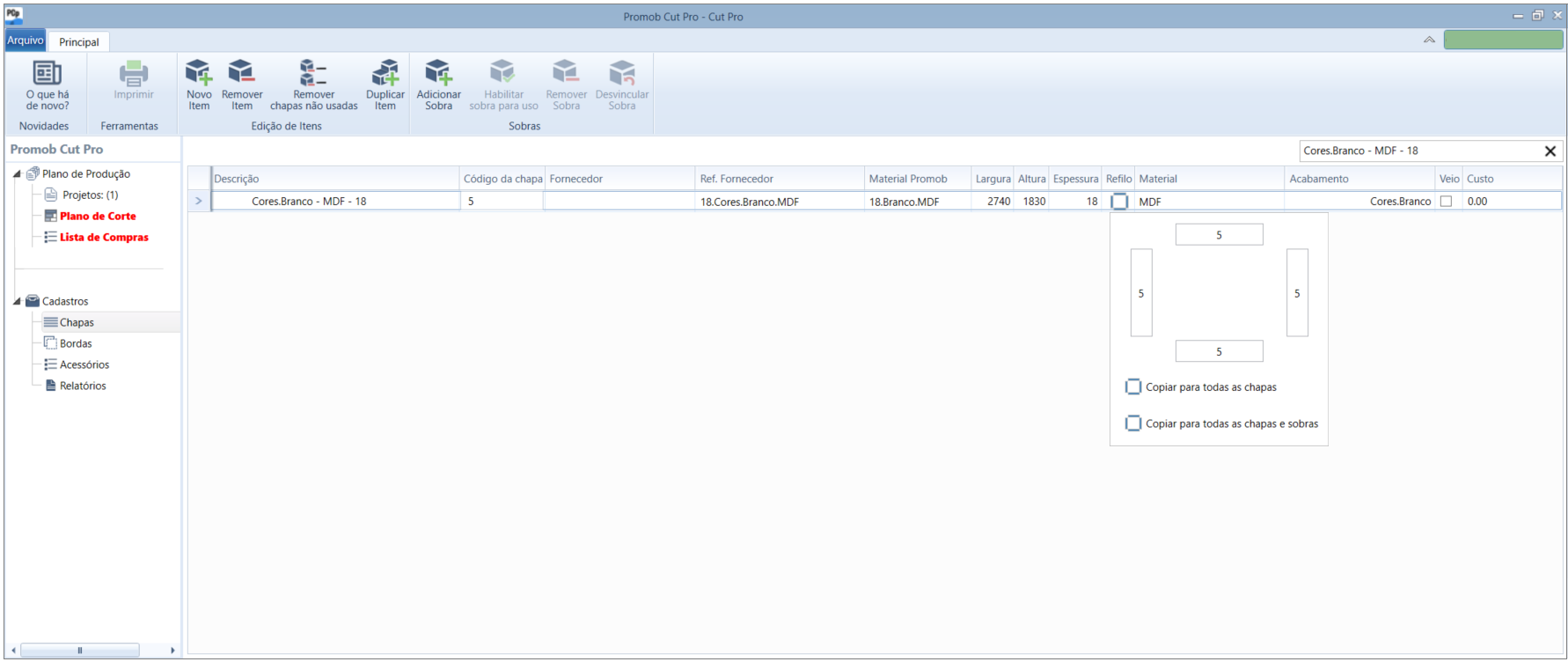Click Desvincular Sobra icon
Viewport: 1568px width, 662px height.
click(x=622, y=73)
